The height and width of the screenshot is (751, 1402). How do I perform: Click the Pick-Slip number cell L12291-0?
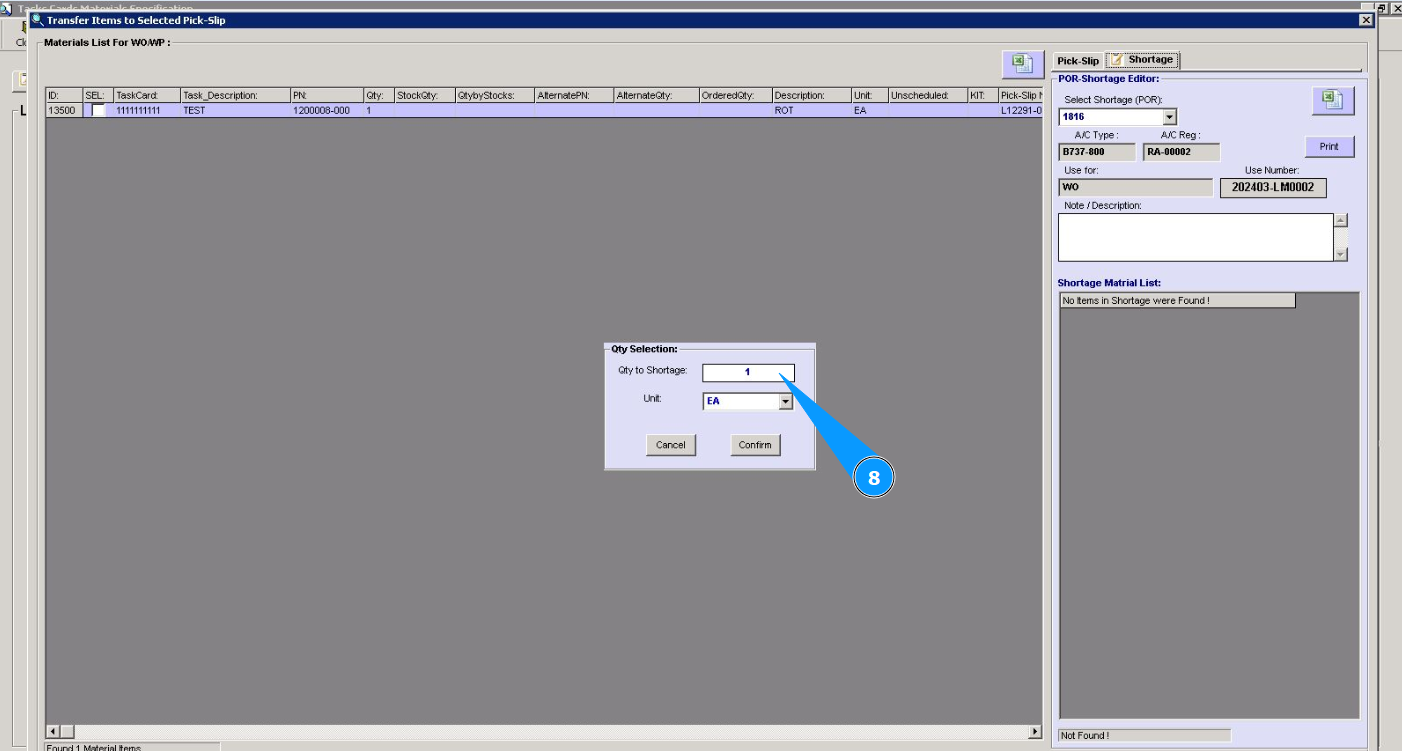1021,111
